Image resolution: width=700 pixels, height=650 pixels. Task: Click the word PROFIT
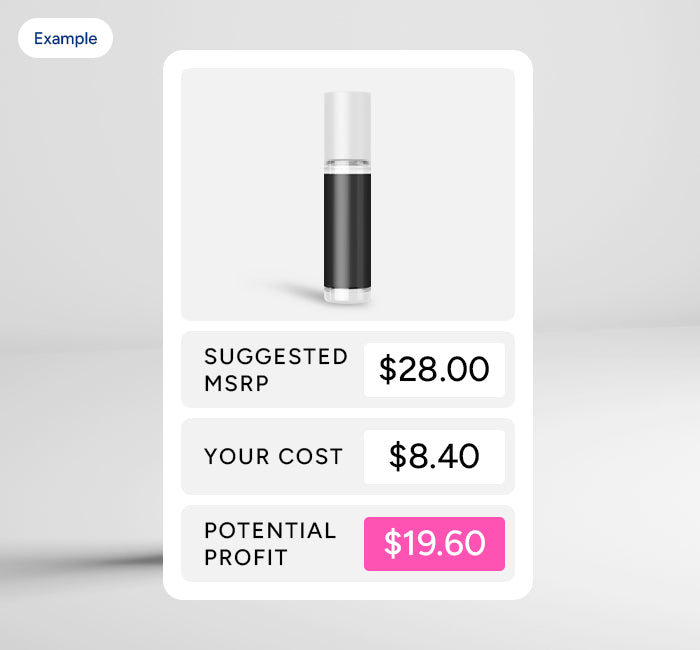tap(245, 557)
